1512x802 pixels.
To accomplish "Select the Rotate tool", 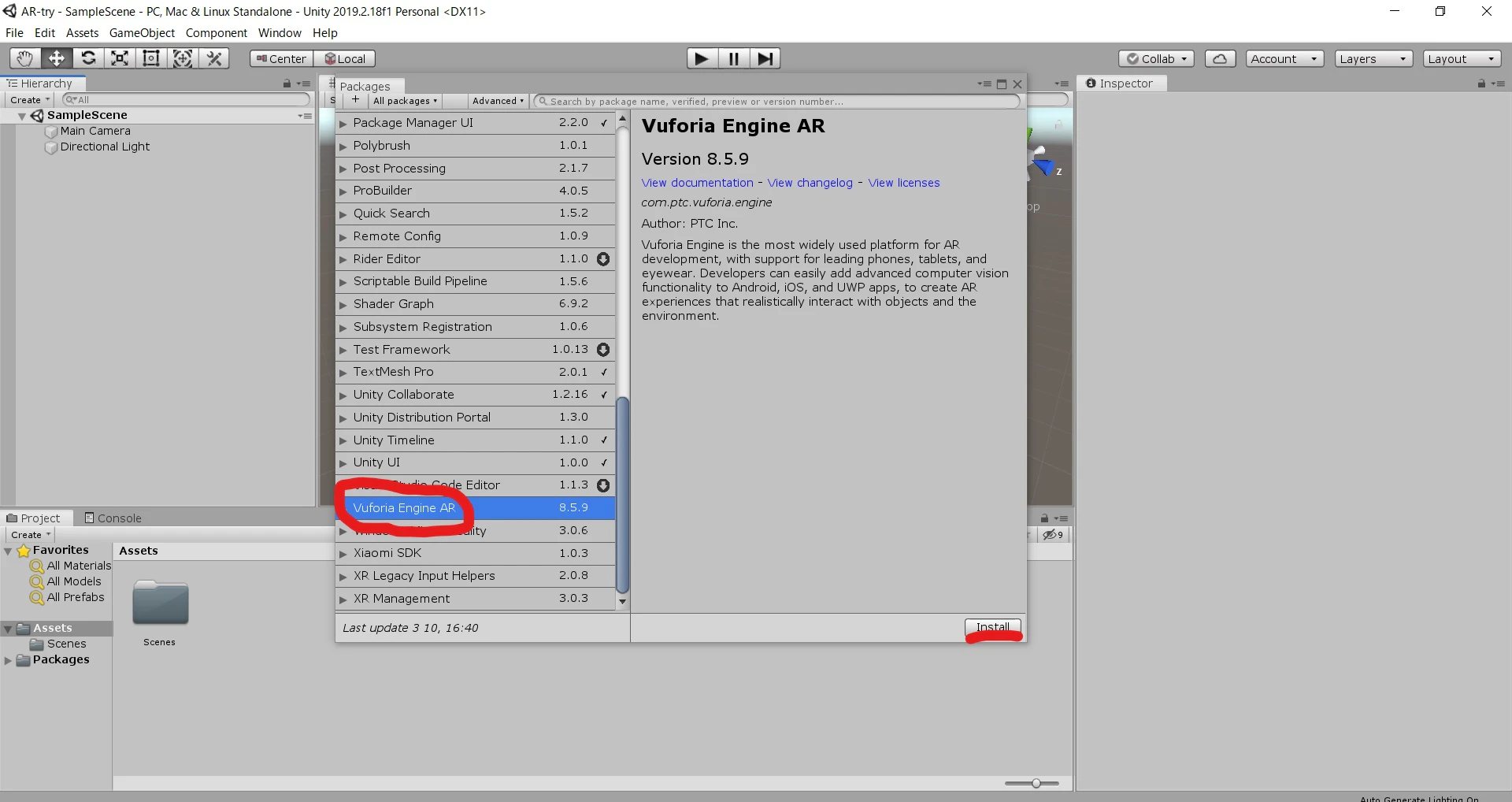I will [88, 58].
